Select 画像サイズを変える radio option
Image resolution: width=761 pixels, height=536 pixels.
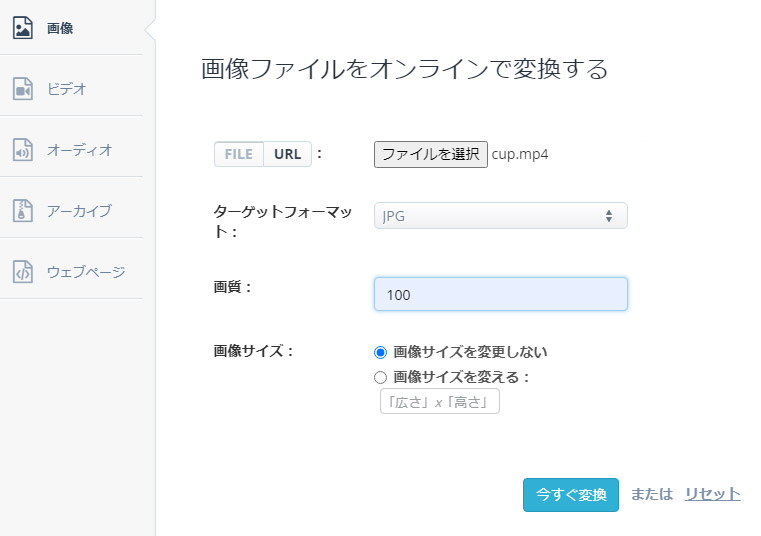point(380,378)
